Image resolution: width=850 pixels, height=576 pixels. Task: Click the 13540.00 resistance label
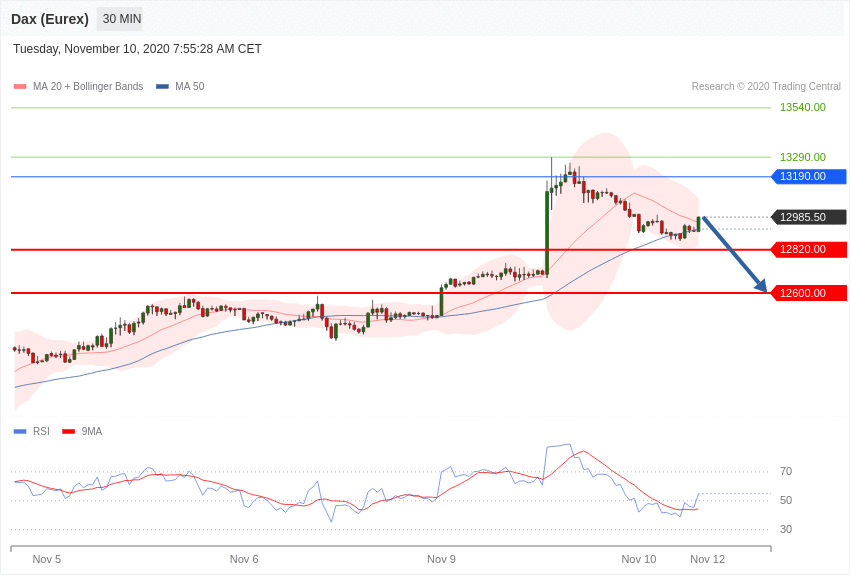click(x=803, y=107)
